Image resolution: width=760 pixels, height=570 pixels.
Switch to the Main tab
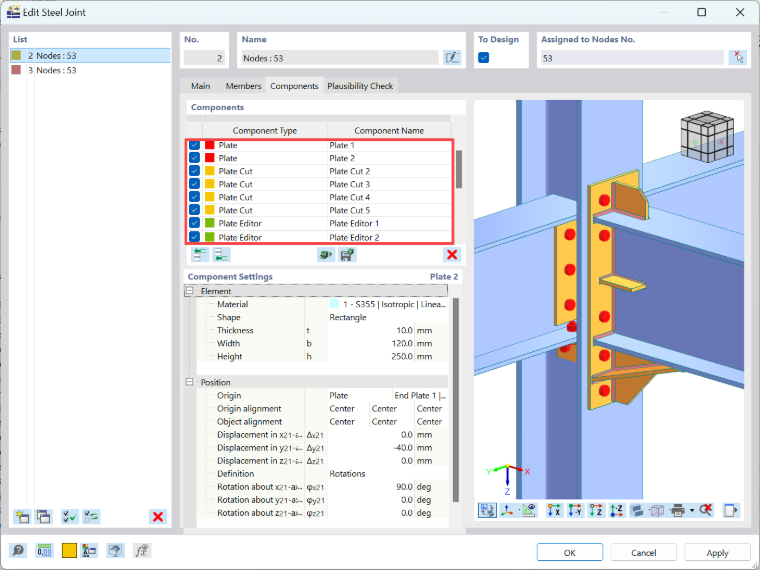200,86
